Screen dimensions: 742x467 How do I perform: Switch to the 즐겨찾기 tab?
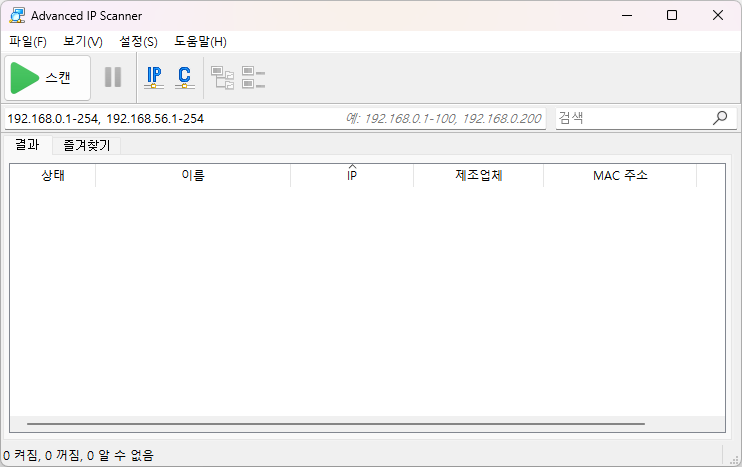pos(87,145)
